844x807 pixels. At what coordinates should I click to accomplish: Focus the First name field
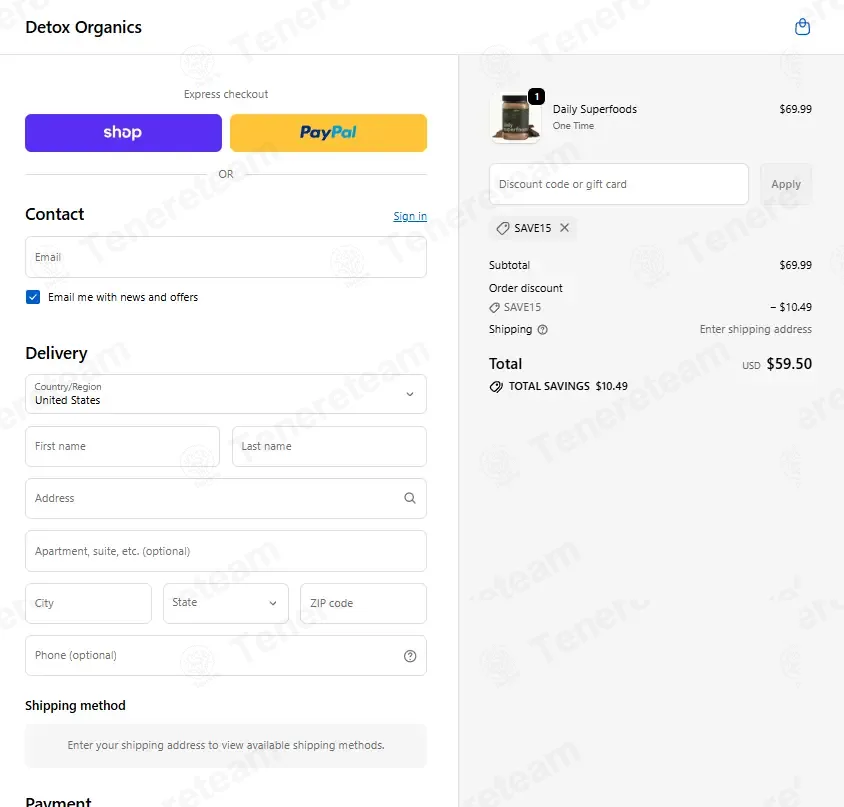click(122, 446)
